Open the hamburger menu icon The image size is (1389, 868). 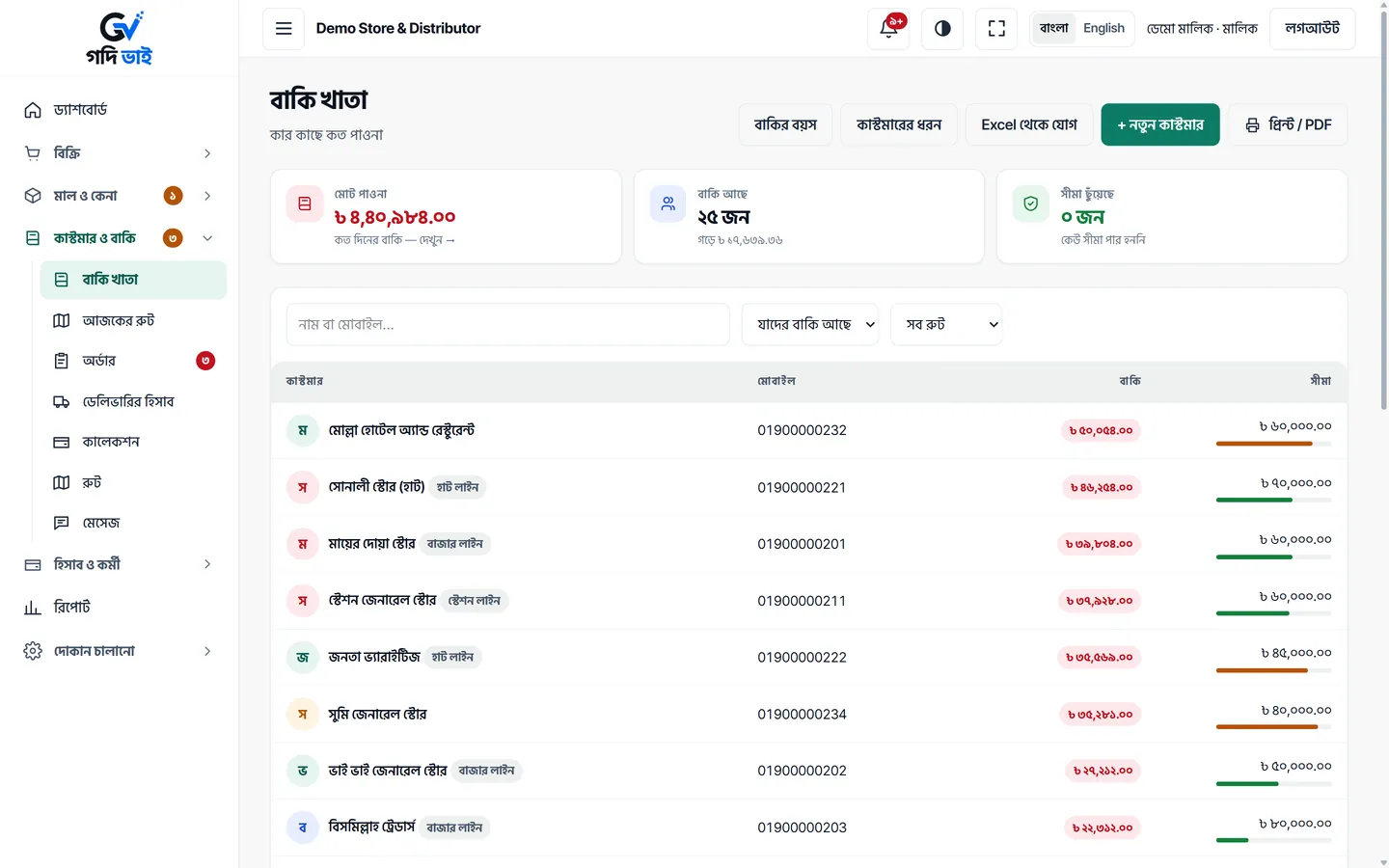(x=284, y=29)
